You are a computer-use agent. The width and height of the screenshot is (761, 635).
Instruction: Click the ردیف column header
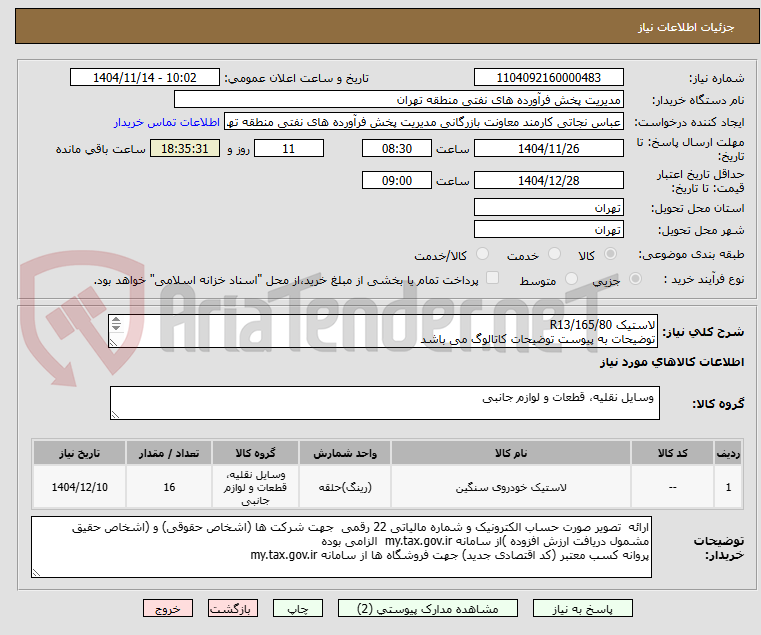[x=728, y=453]
